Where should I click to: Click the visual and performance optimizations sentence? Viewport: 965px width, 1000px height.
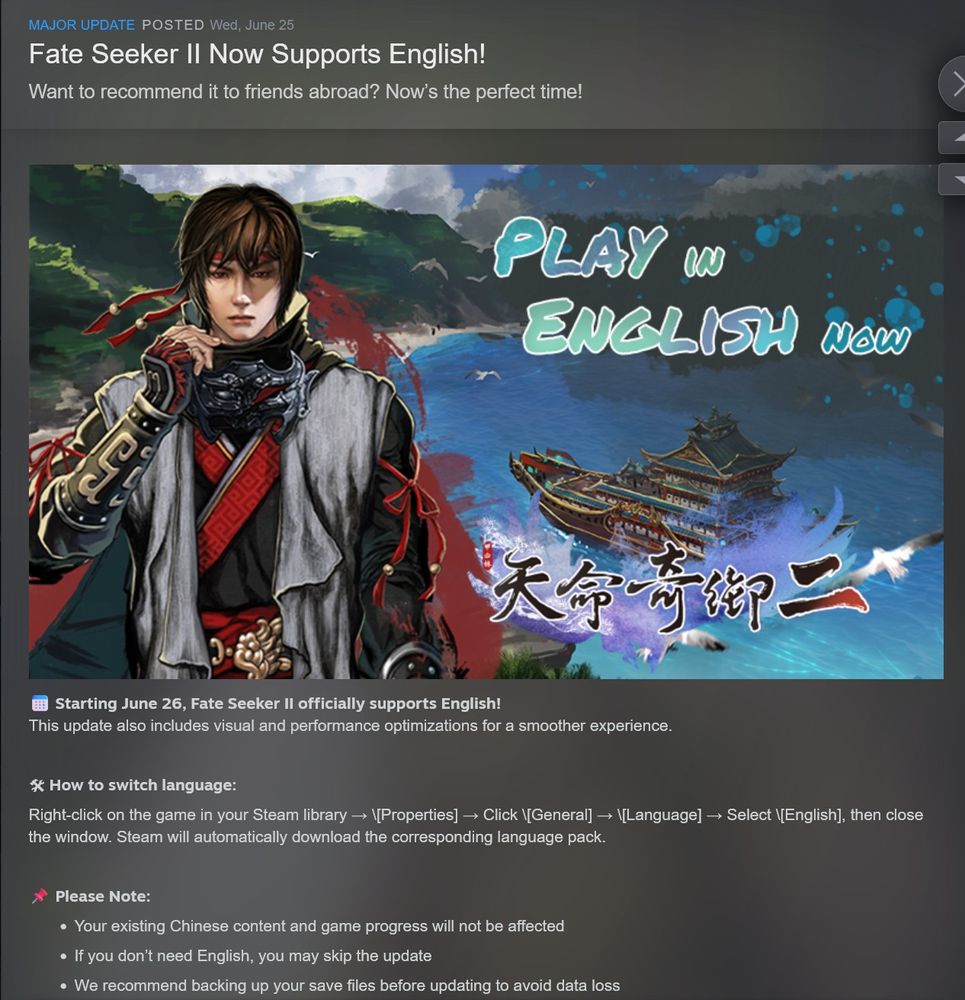(x=350, y=726)
